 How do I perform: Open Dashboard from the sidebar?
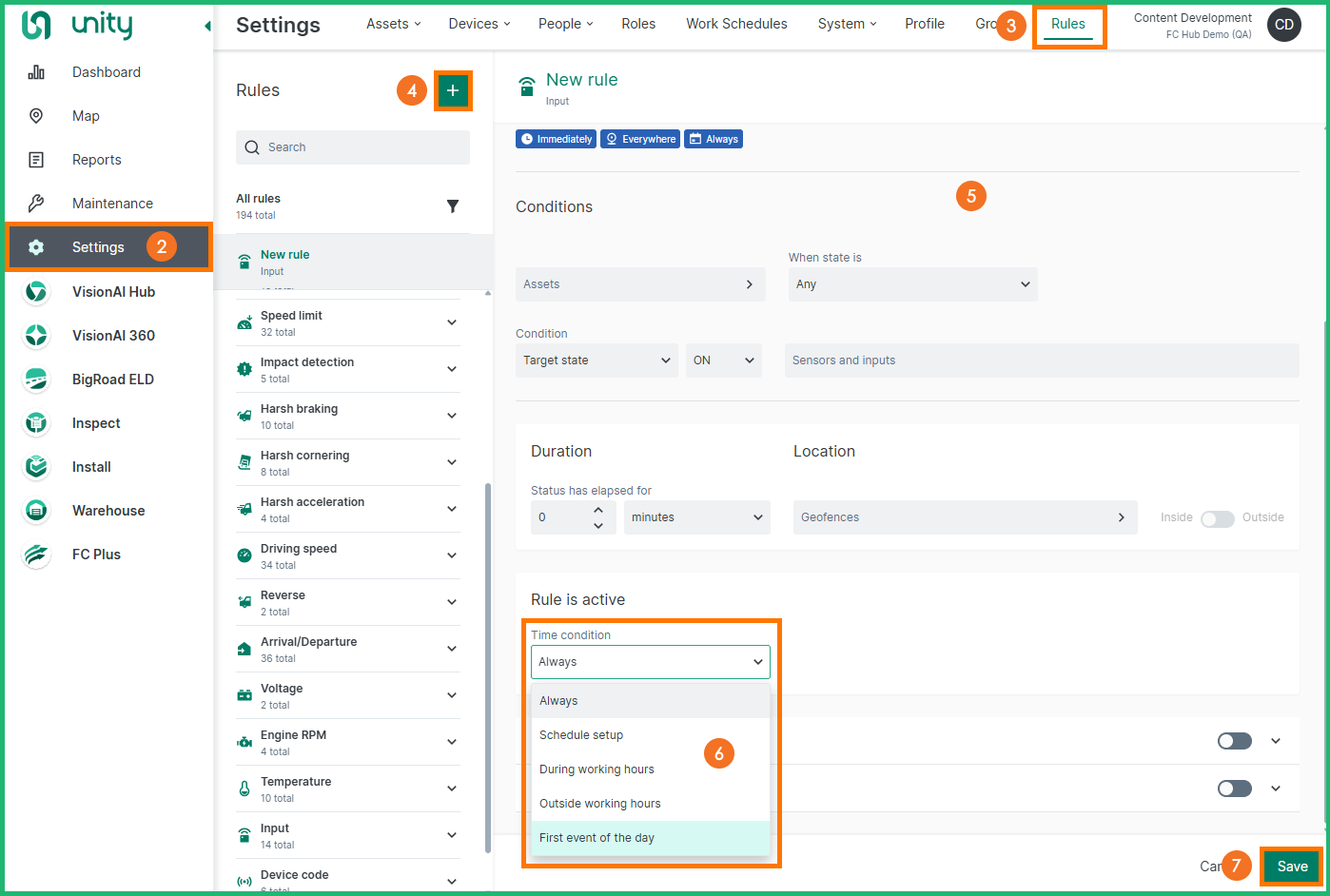(106, 72)
